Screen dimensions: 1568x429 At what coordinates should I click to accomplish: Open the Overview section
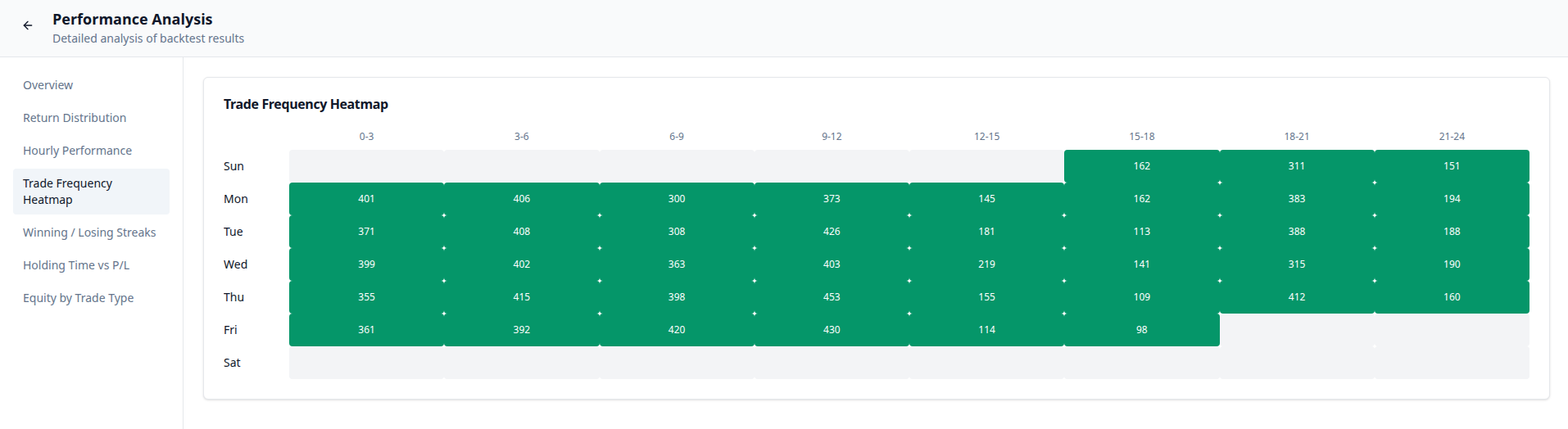click(x=48, y=85)
